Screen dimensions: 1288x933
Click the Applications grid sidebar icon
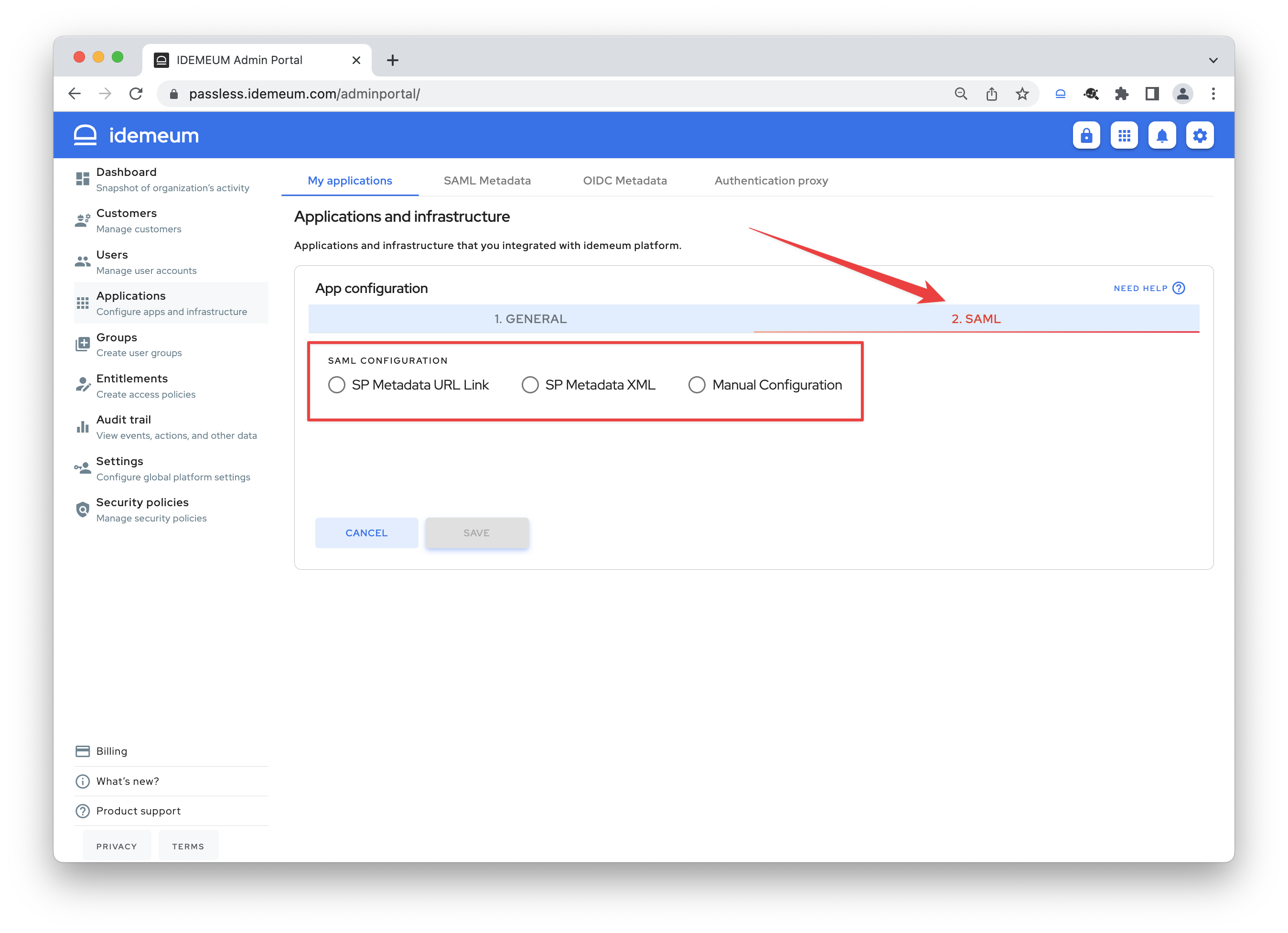pyautogui.click(x=82, y=303)
